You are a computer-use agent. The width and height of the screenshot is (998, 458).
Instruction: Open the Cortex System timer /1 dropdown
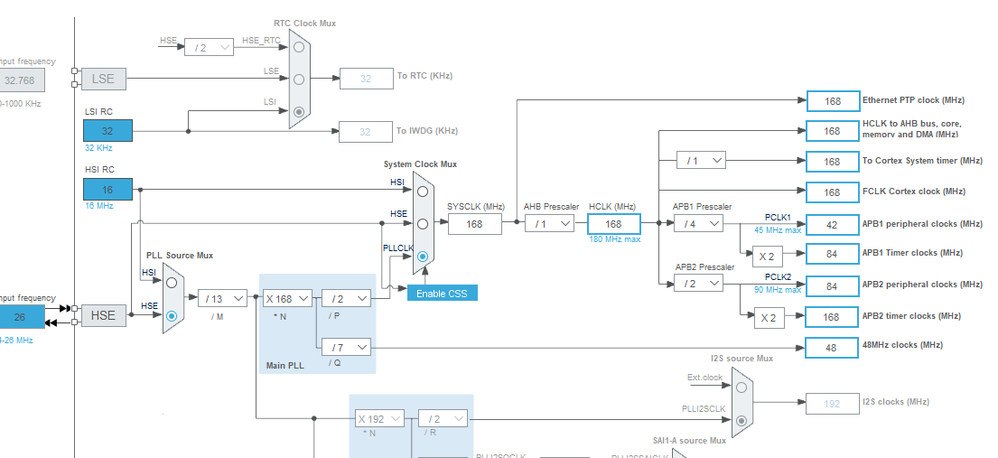(x=701, y=161)
